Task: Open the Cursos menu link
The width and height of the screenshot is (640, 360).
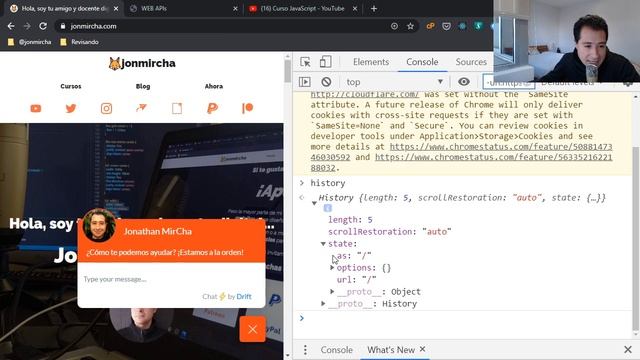Action: point(71,87)
